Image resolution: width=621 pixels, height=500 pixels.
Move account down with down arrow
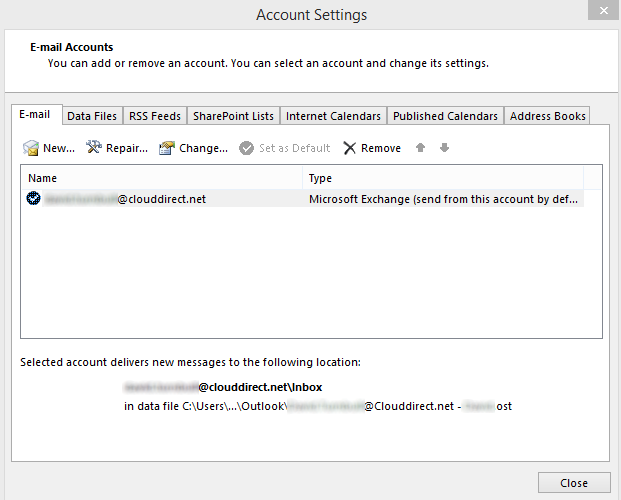pyautogui.click(x=444, y=148)
